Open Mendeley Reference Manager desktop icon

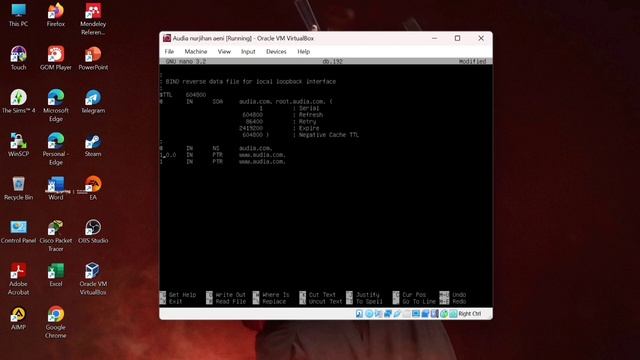coord(93,19)
